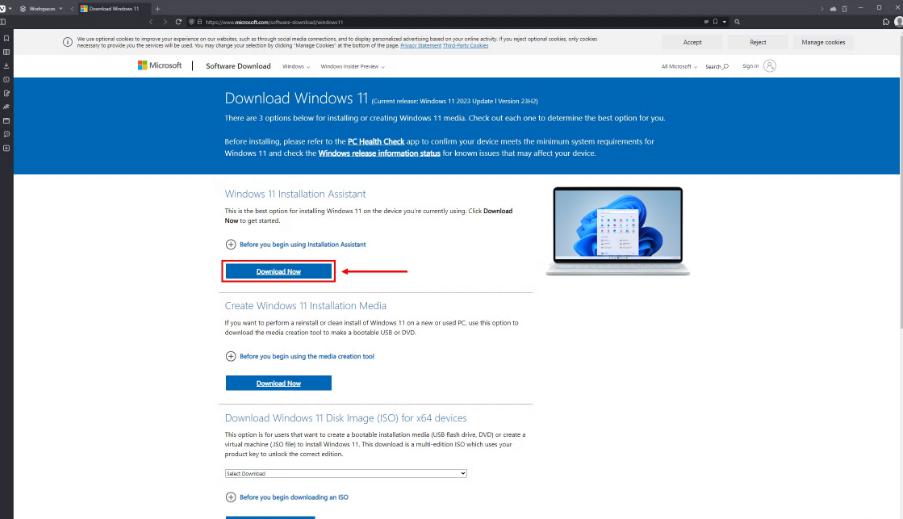This screenshot has height=519, width=903.
Task: Click cookie banner info icon
Action: [x=67, y=42]
